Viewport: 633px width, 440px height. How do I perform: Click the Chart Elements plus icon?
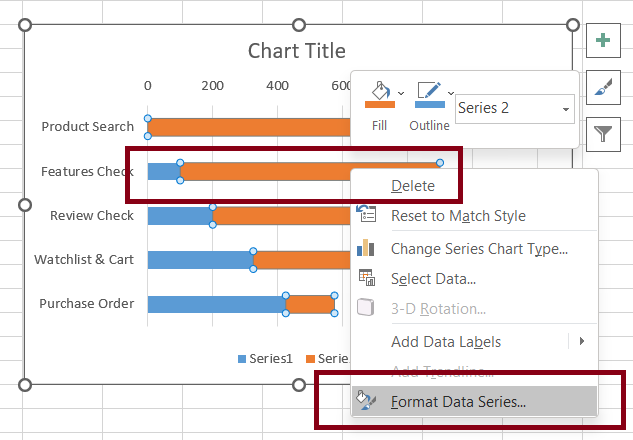602,41
